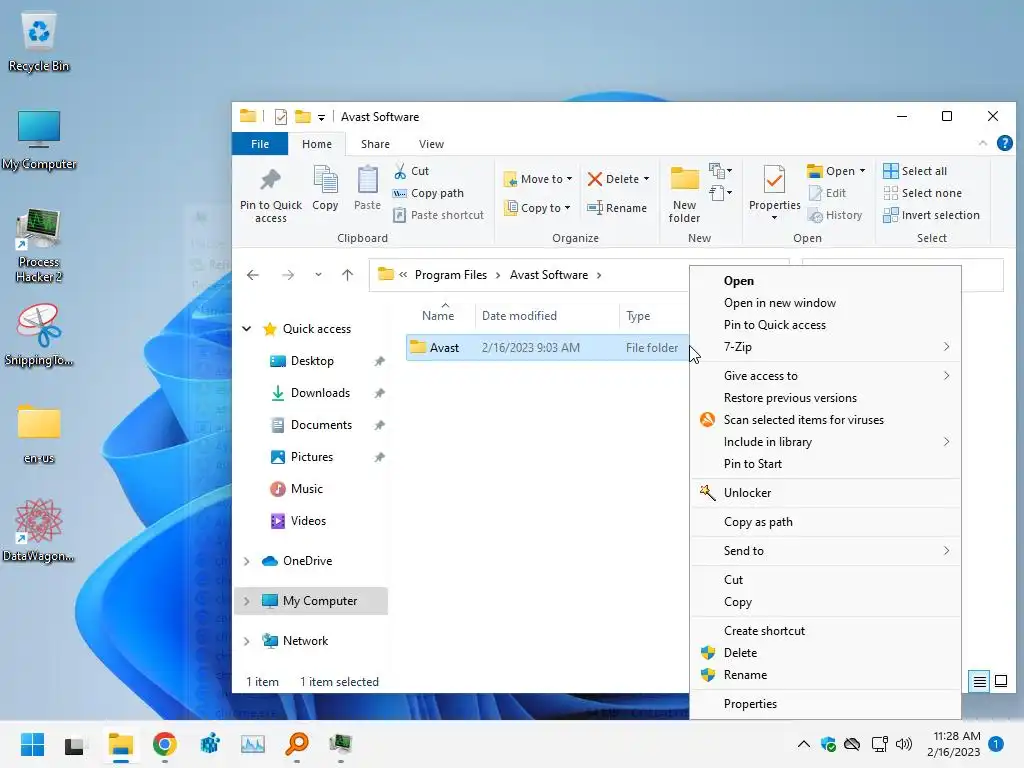The height and width of the screenshot is (768, 1024).
Task: Click Program Files in address breadcrumb
Action: pyautogui.click(x=451, y=275)
